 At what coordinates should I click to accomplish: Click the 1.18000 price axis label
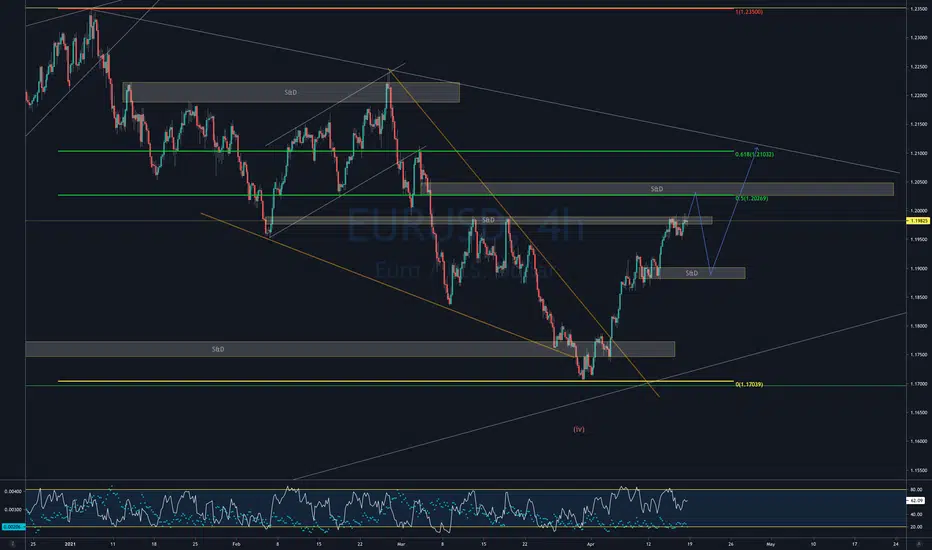(x=919, y=326)
